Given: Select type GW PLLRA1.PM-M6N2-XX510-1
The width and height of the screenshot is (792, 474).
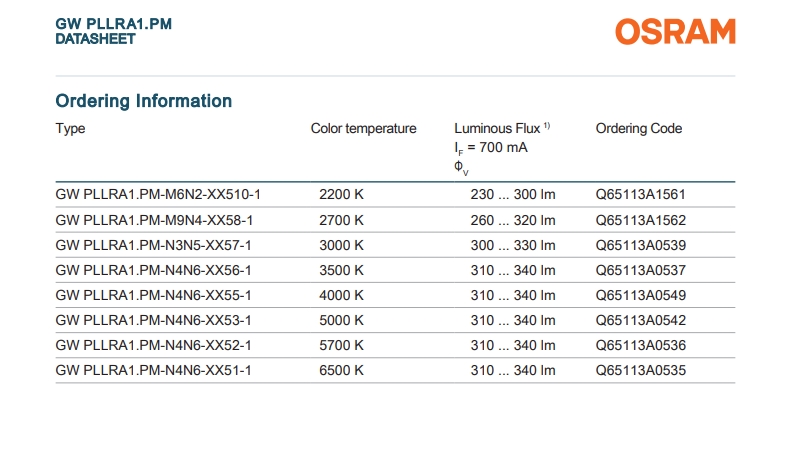Looking at the screenshot, I should tap(158, 195).
